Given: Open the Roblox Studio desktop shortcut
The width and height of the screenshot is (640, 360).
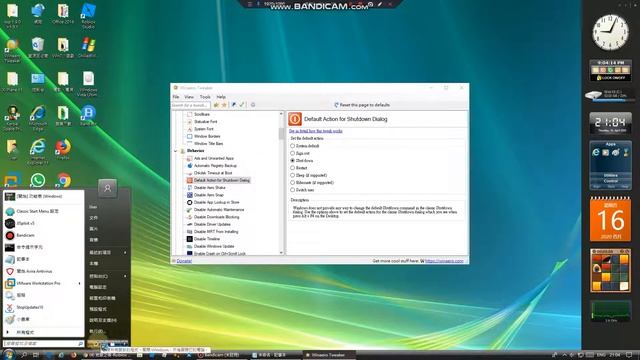Looking at the screenshot, I should coord(88,16).
